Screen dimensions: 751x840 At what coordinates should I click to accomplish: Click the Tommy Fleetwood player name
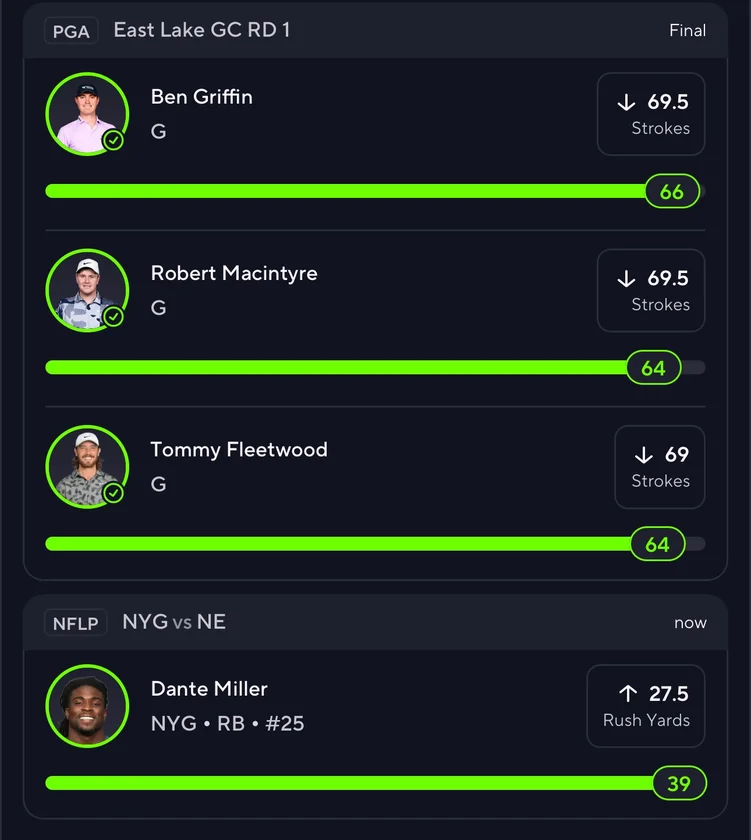click(239, 450)
